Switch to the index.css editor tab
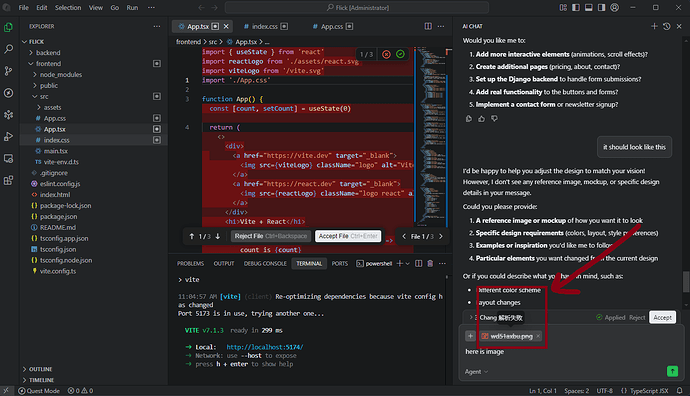Image resolution: width=690 pixels, height=396 pixels. (266, 26)
